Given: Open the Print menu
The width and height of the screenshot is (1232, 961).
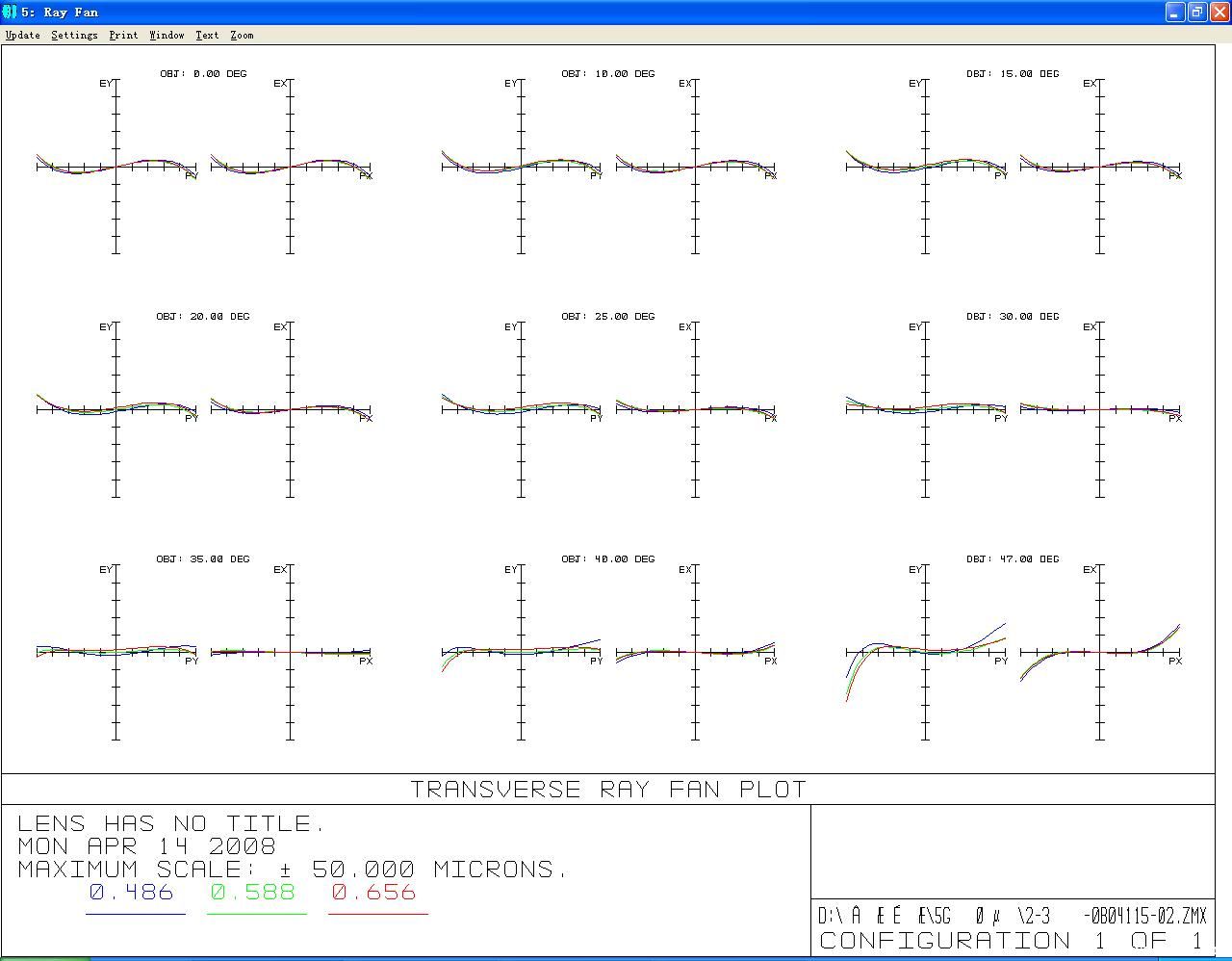Looking at the screenshot, I should (x=123, y=35).
